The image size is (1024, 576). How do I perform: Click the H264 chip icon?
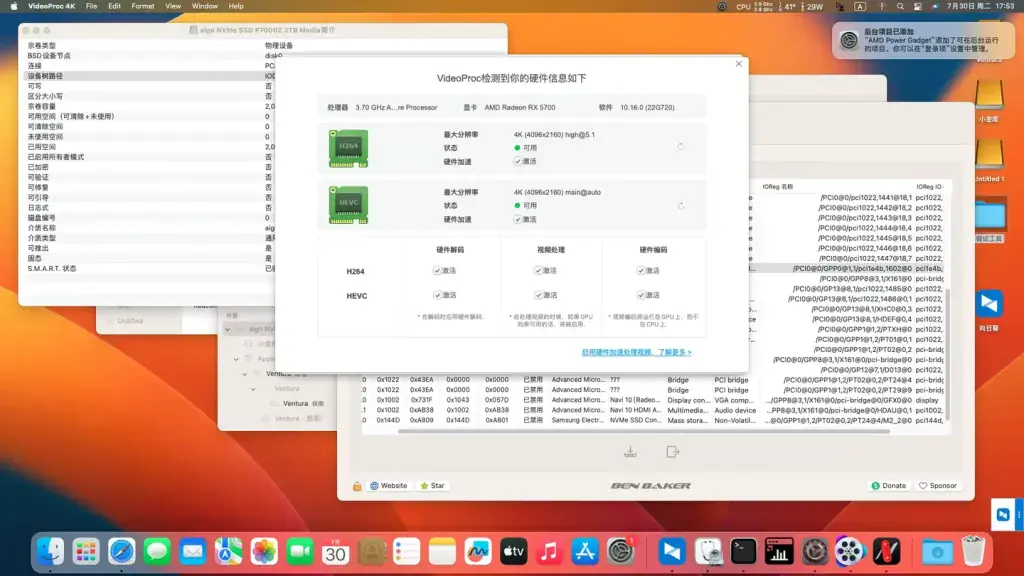(x=348, y=148)
